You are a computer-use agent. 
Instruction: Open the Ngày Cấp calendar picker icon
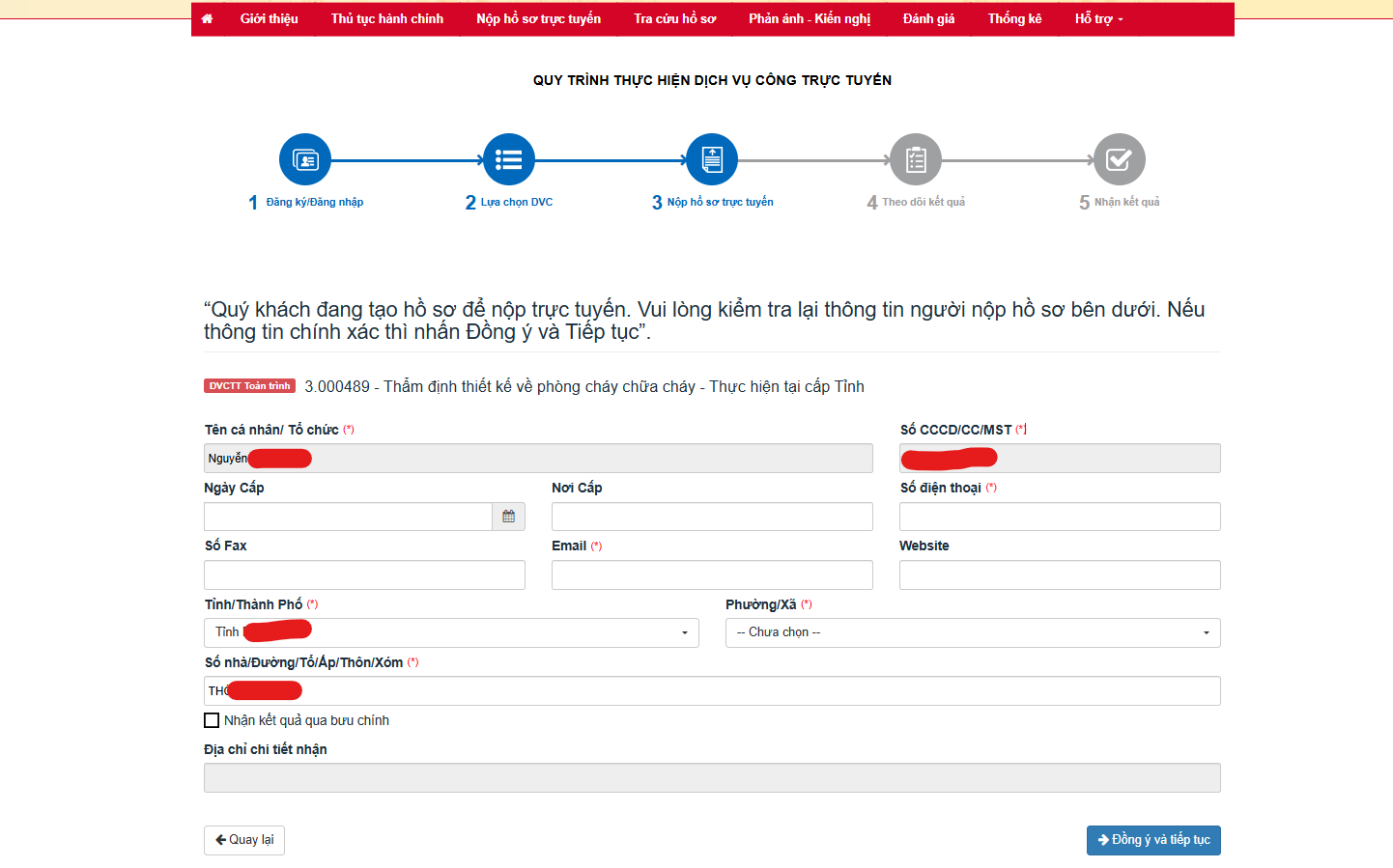509,517
